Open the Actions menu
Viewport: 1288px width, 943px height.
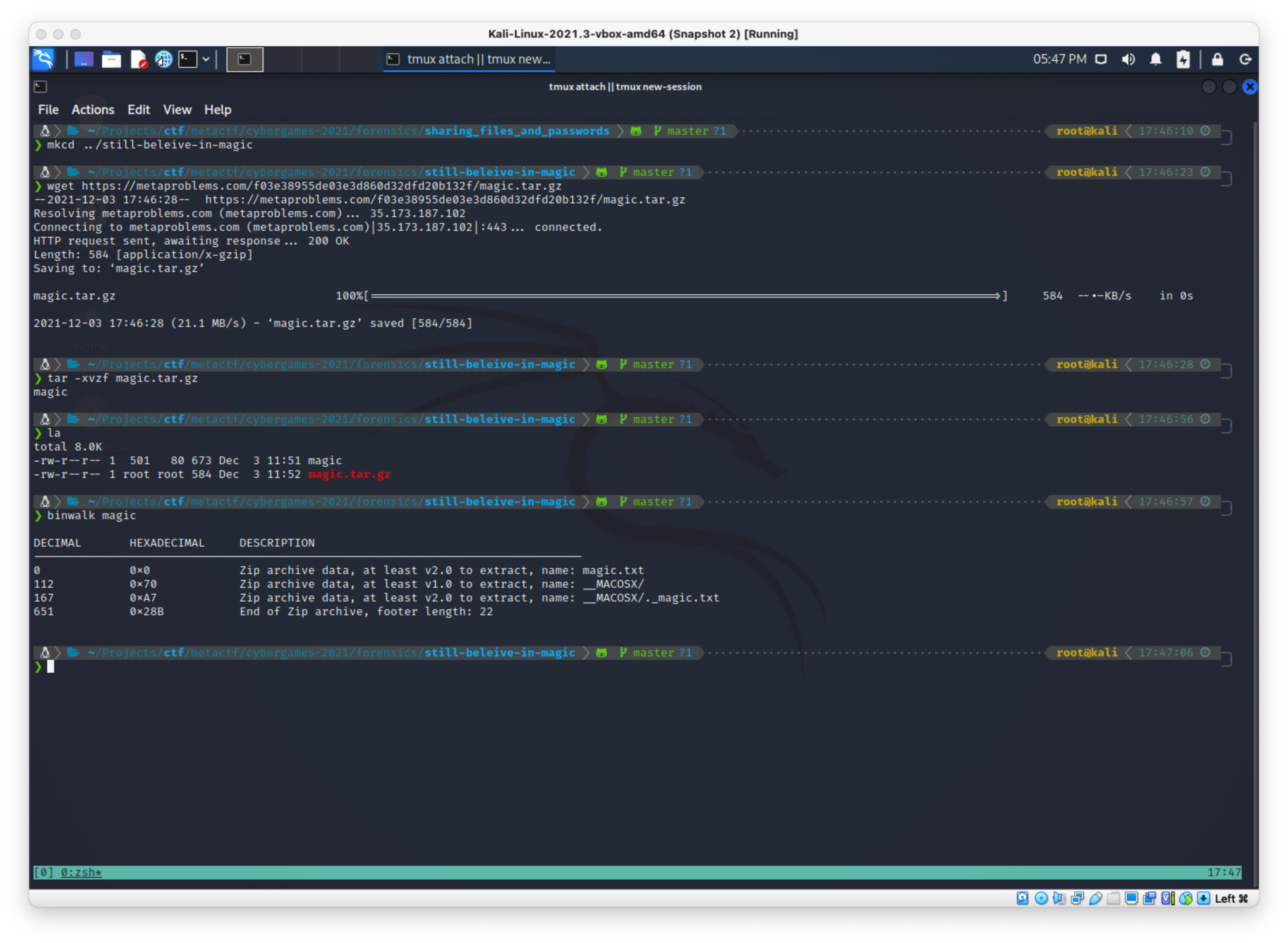coord(93,109)
